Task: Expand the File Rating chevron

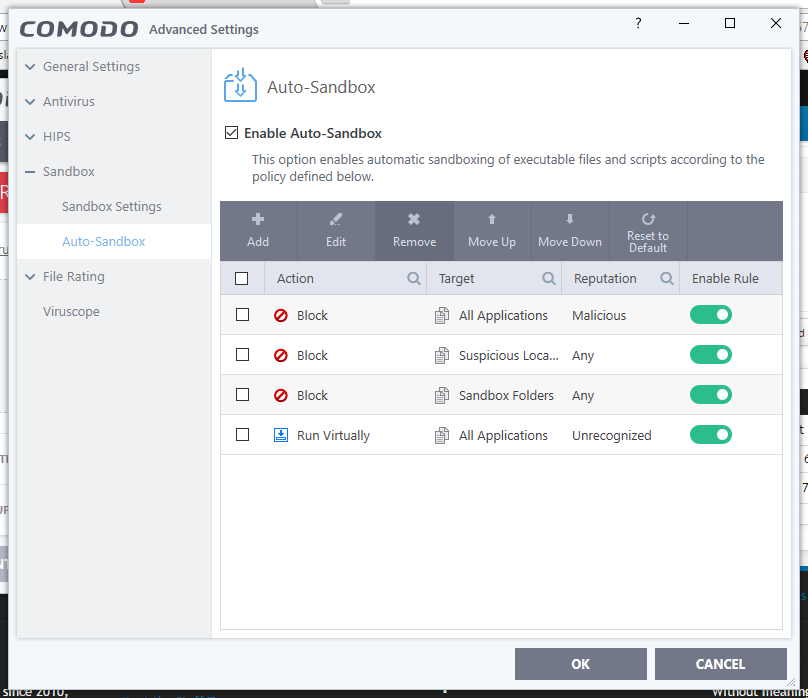Action: pos(30,277)
